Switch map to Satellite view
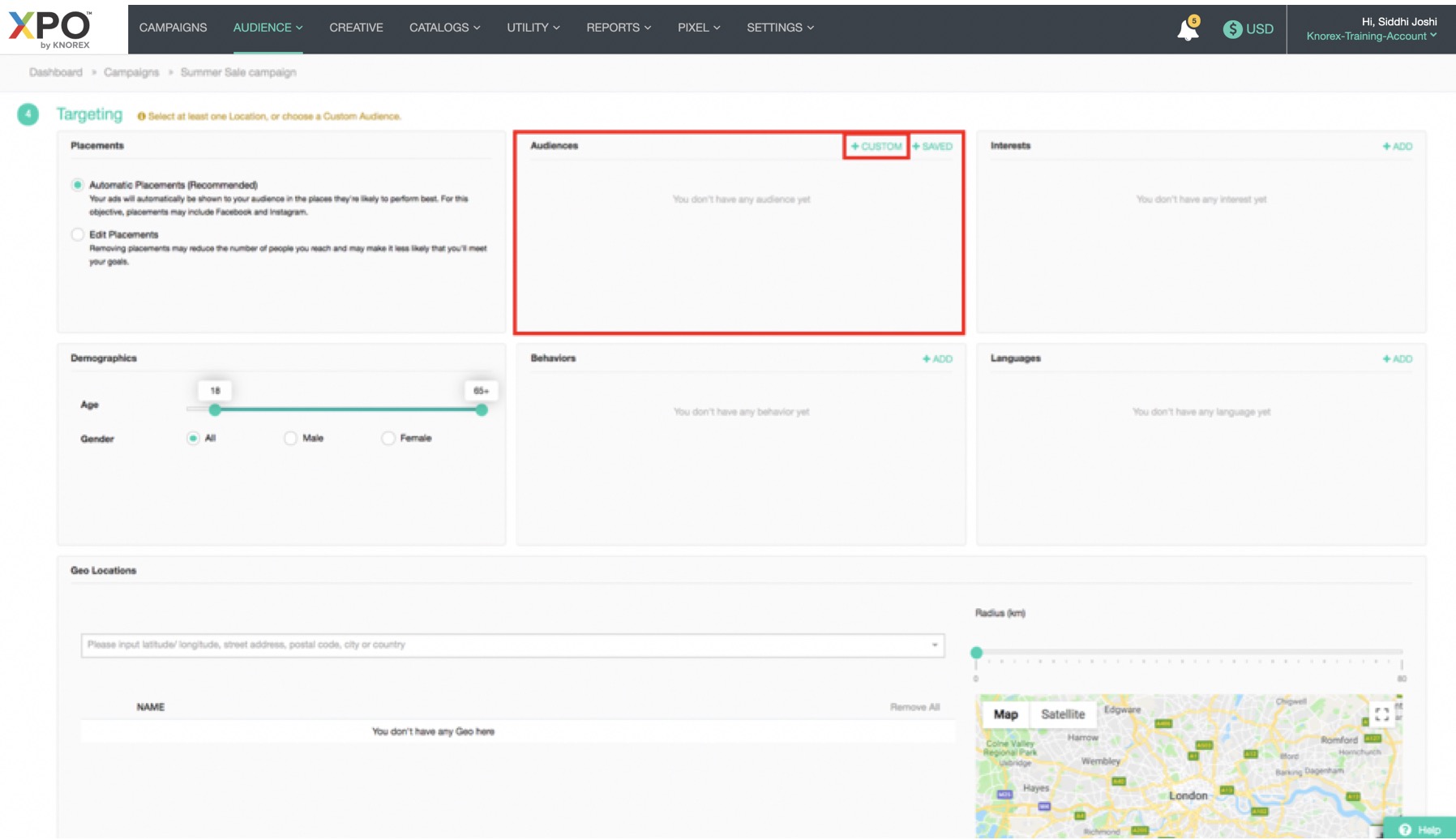Image resolution: width=1456 pixels, height=840 pixels. (x=1062, y=714)
